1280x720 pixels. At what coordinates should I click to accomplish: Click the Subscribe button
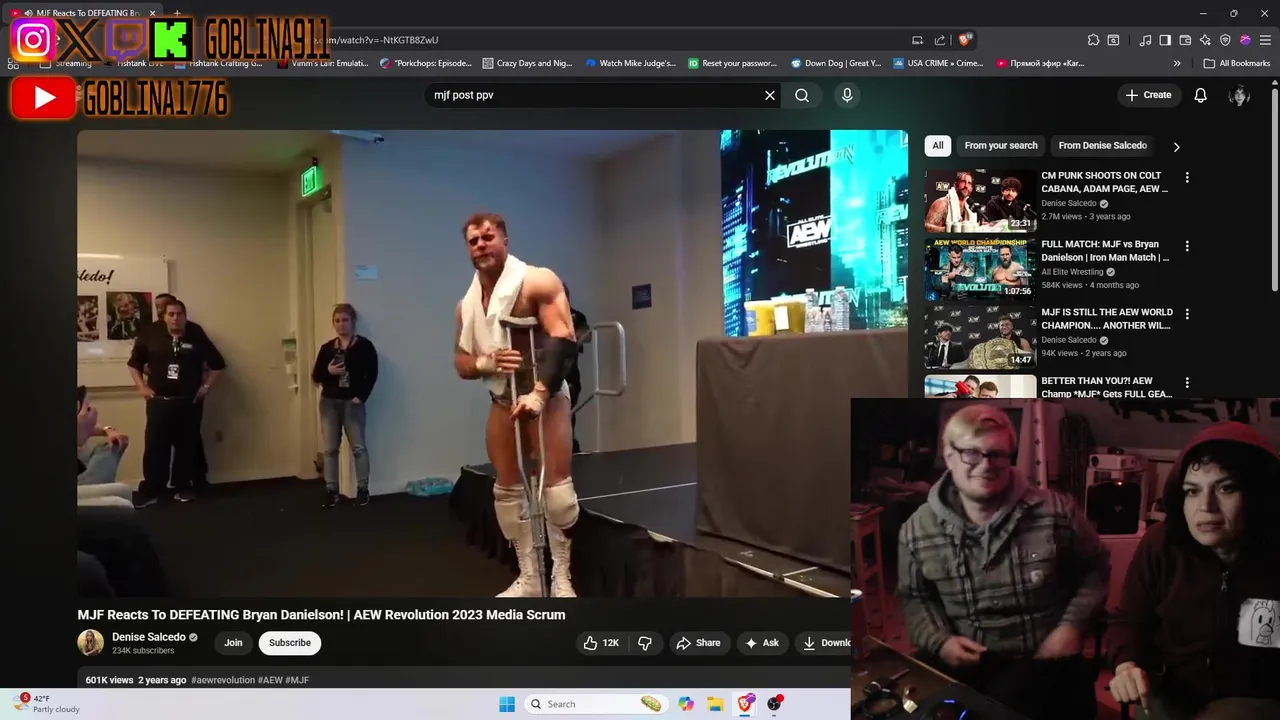tap(290, 643)
